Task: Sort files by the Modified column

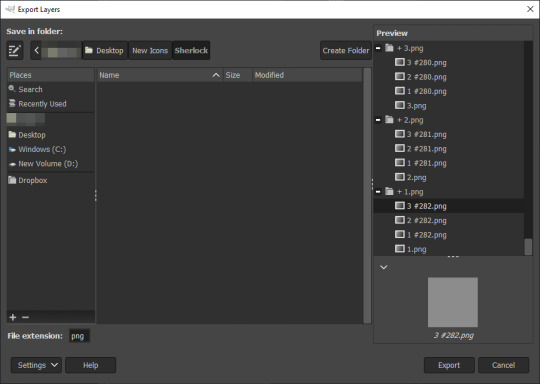Action: click(307, 75)
